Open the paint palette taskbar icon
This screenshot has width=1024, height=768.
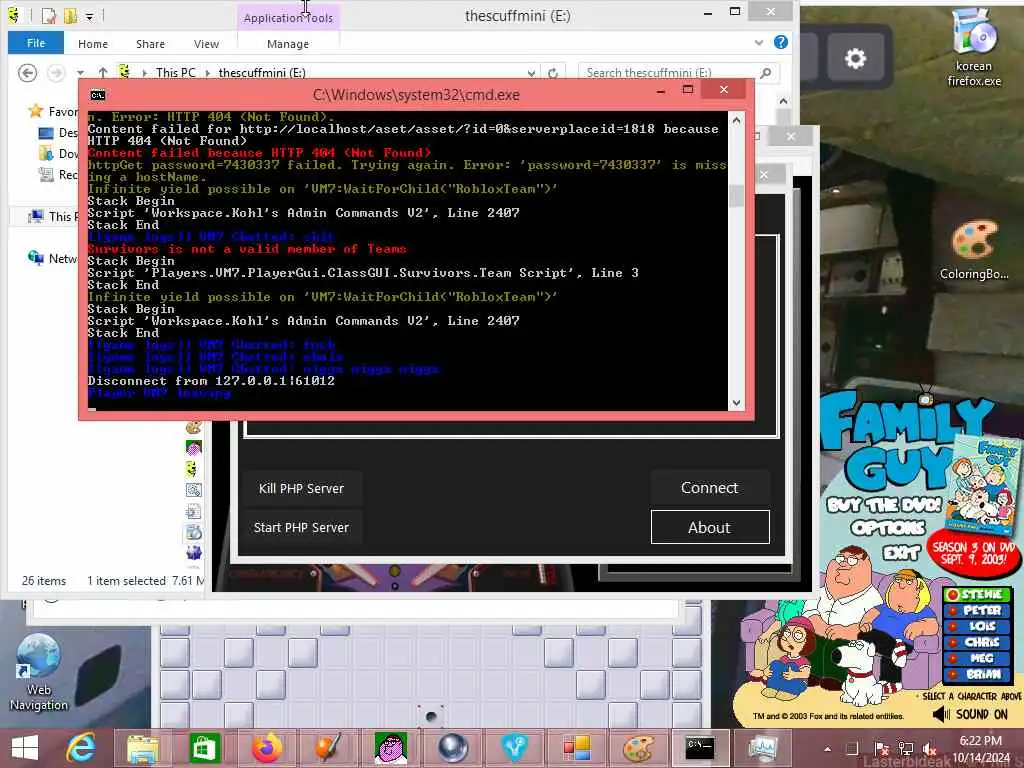click(x=638, y=748)
